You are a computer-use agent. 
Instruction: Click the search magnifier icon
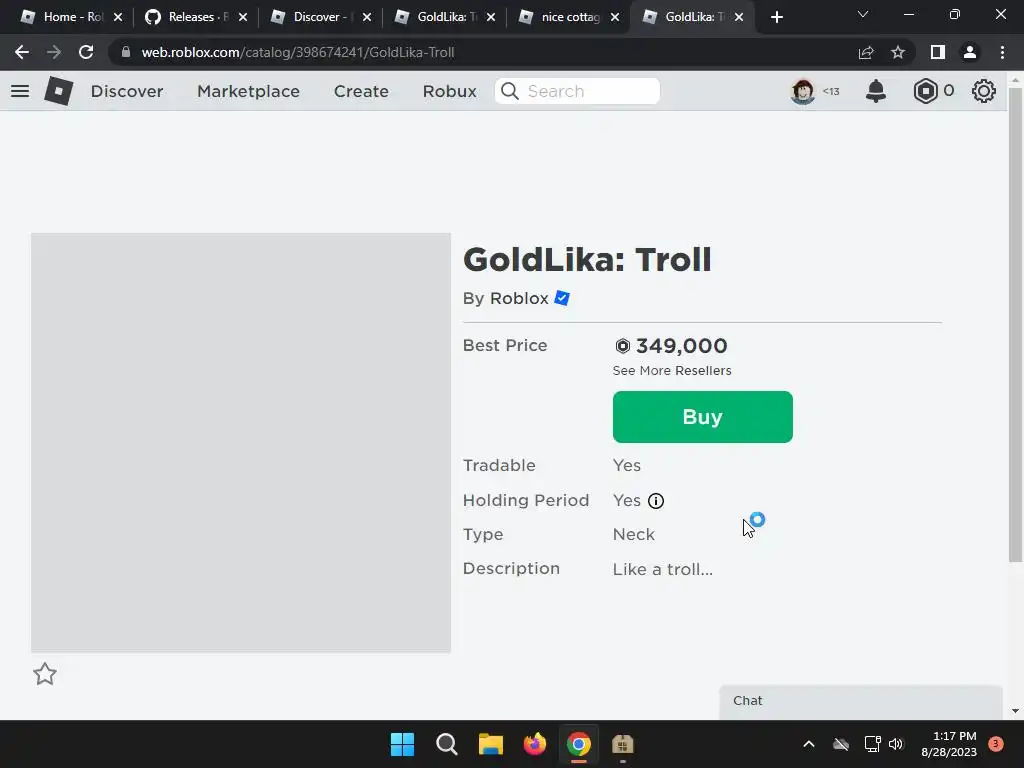click(x=509, y=91)
